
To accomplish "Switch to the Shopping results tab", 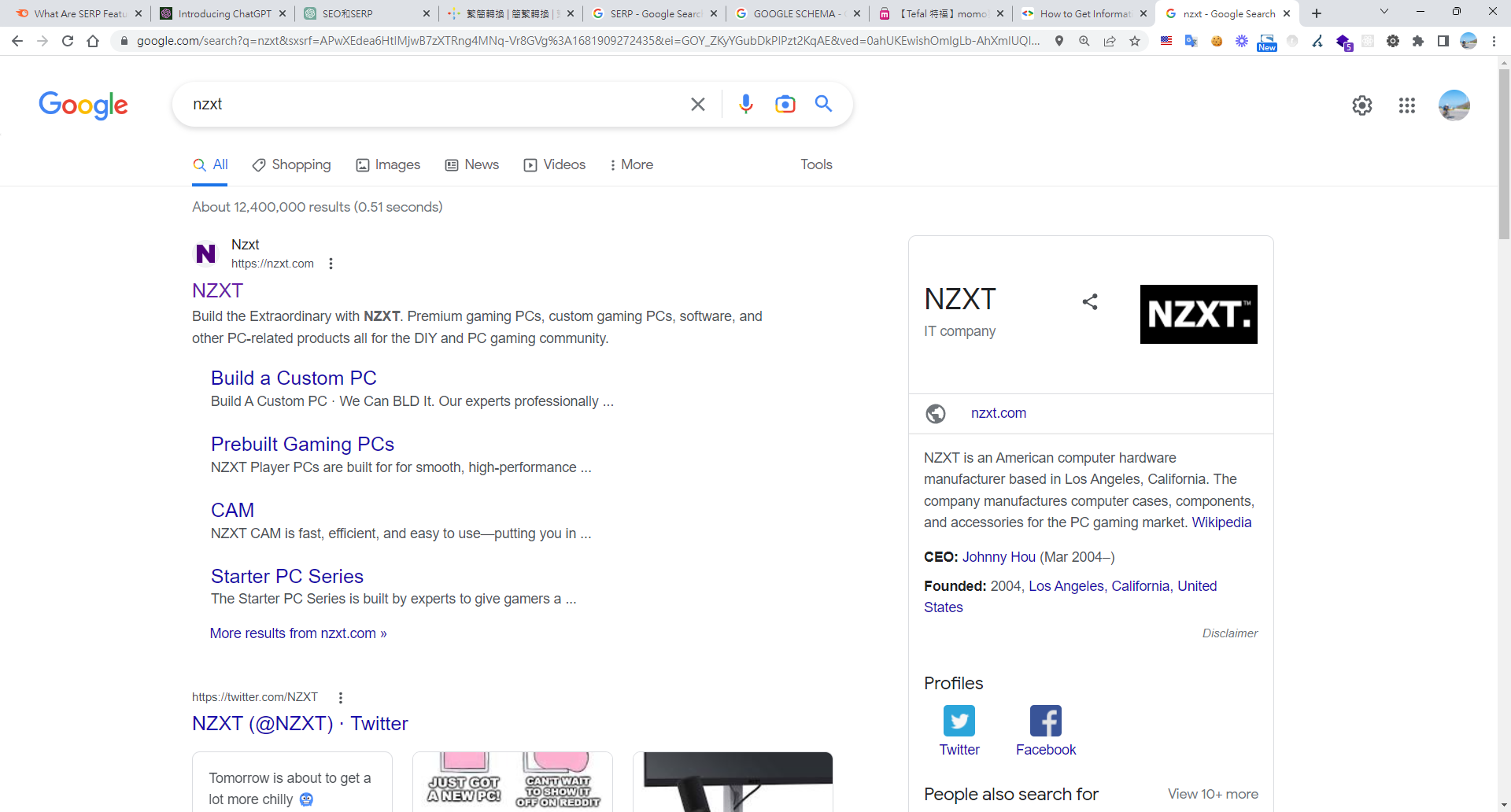I will click(291, 164).
